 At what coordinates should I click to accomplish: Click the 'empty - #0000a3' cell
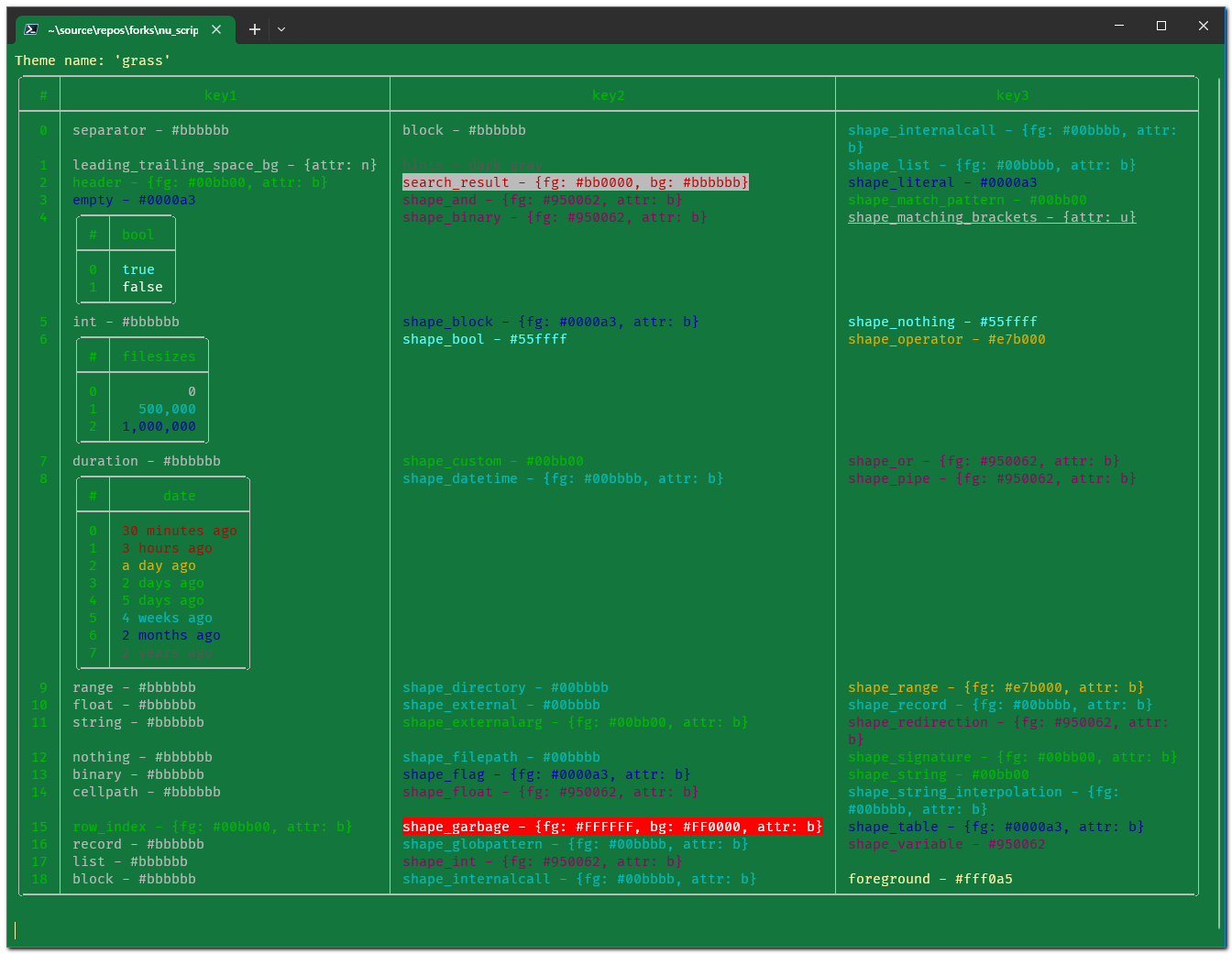[134, 200]
